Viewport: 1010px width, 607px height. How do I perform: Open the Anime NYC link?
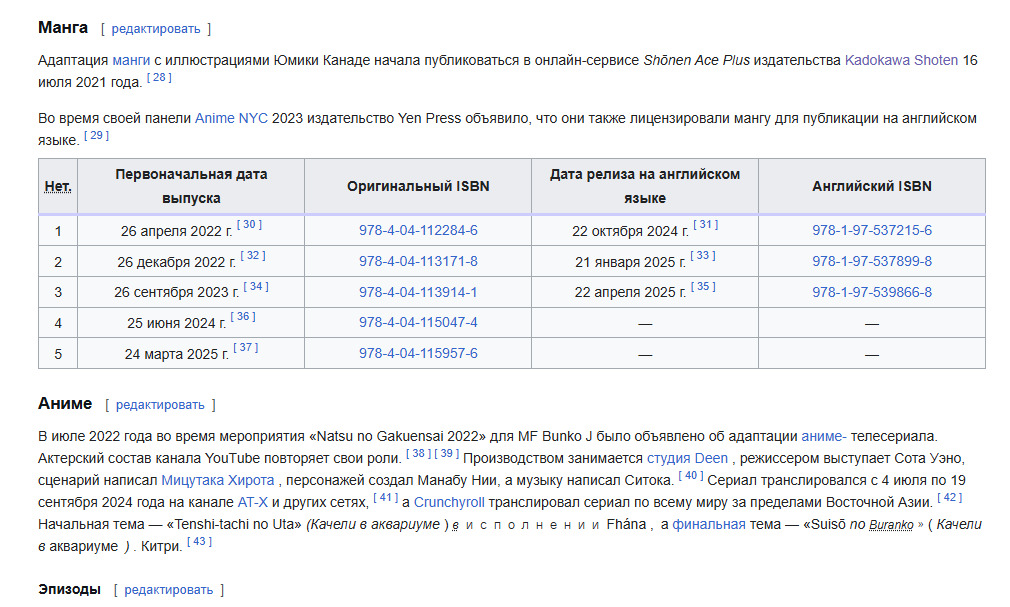(231, 118)
